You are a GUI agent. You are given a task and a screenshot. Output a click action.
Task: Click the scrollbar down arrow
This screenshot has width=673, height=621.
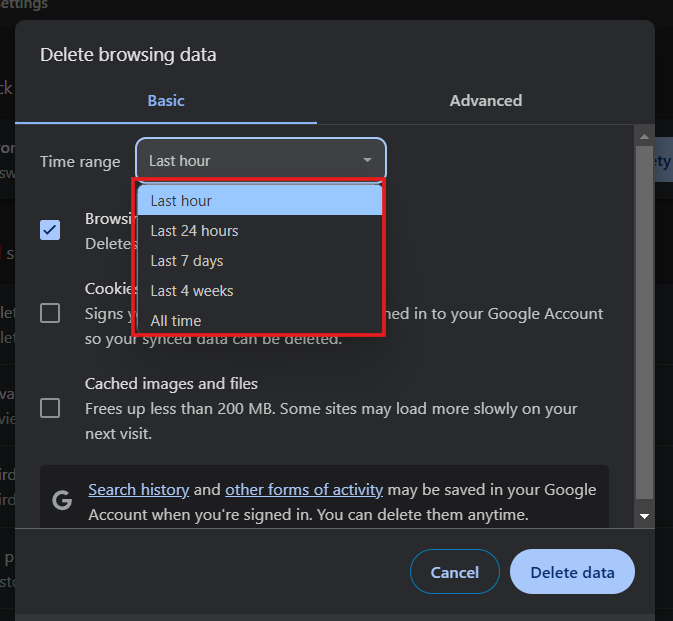click(x=645, y=516)
